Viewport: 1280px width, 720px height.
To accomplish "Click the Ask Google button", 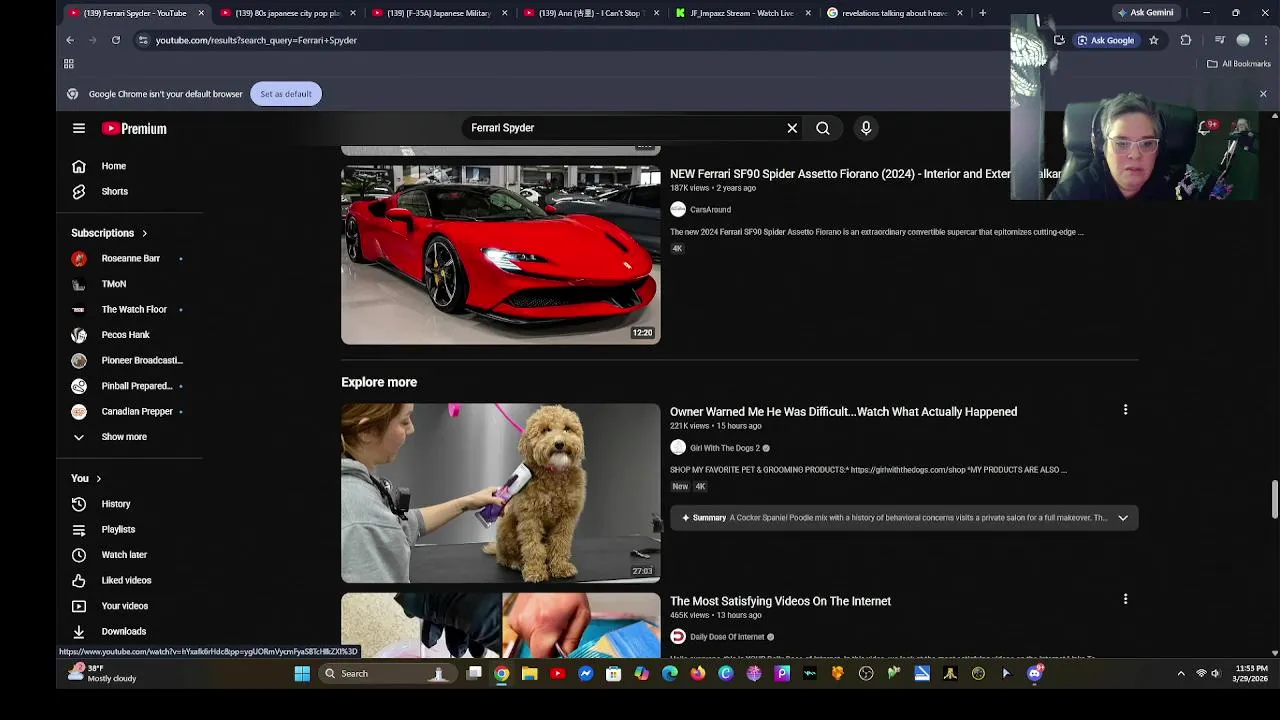I will pyautogui.click(x=1106, y=40).
